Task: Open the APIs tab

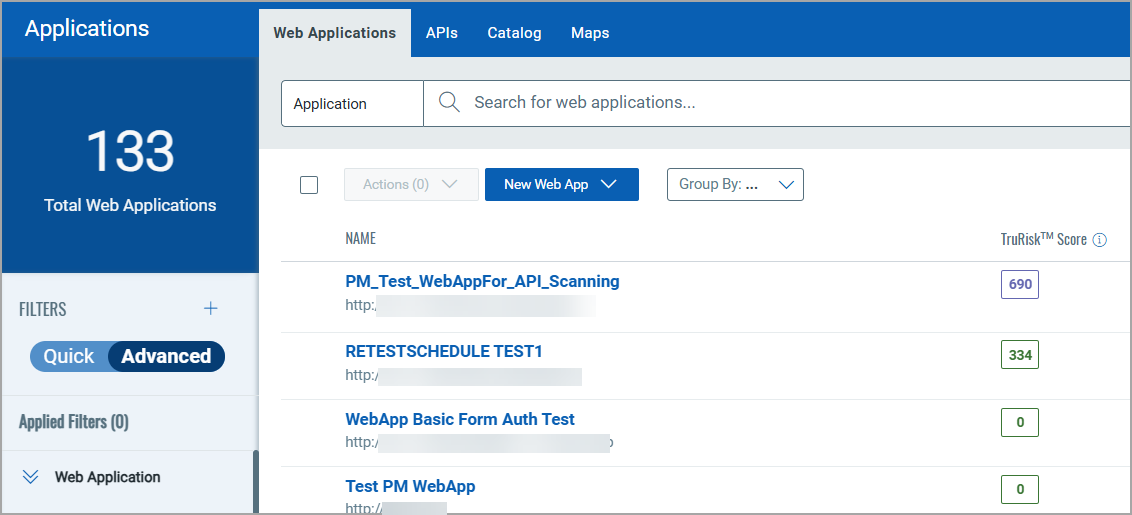Action: point(441,33)
